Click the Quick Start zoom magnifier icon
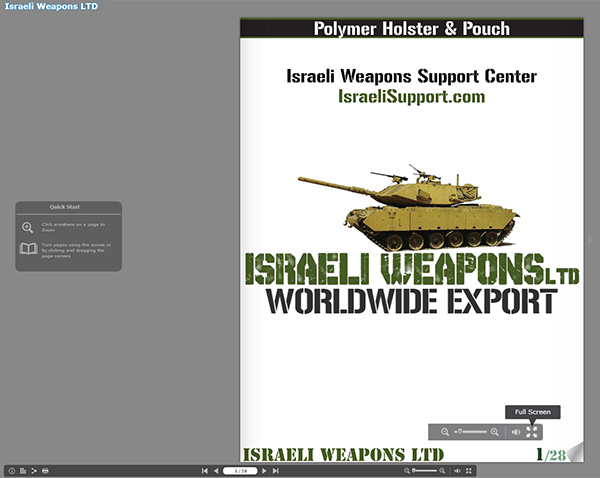600x478 pixels. coord(27,227)
